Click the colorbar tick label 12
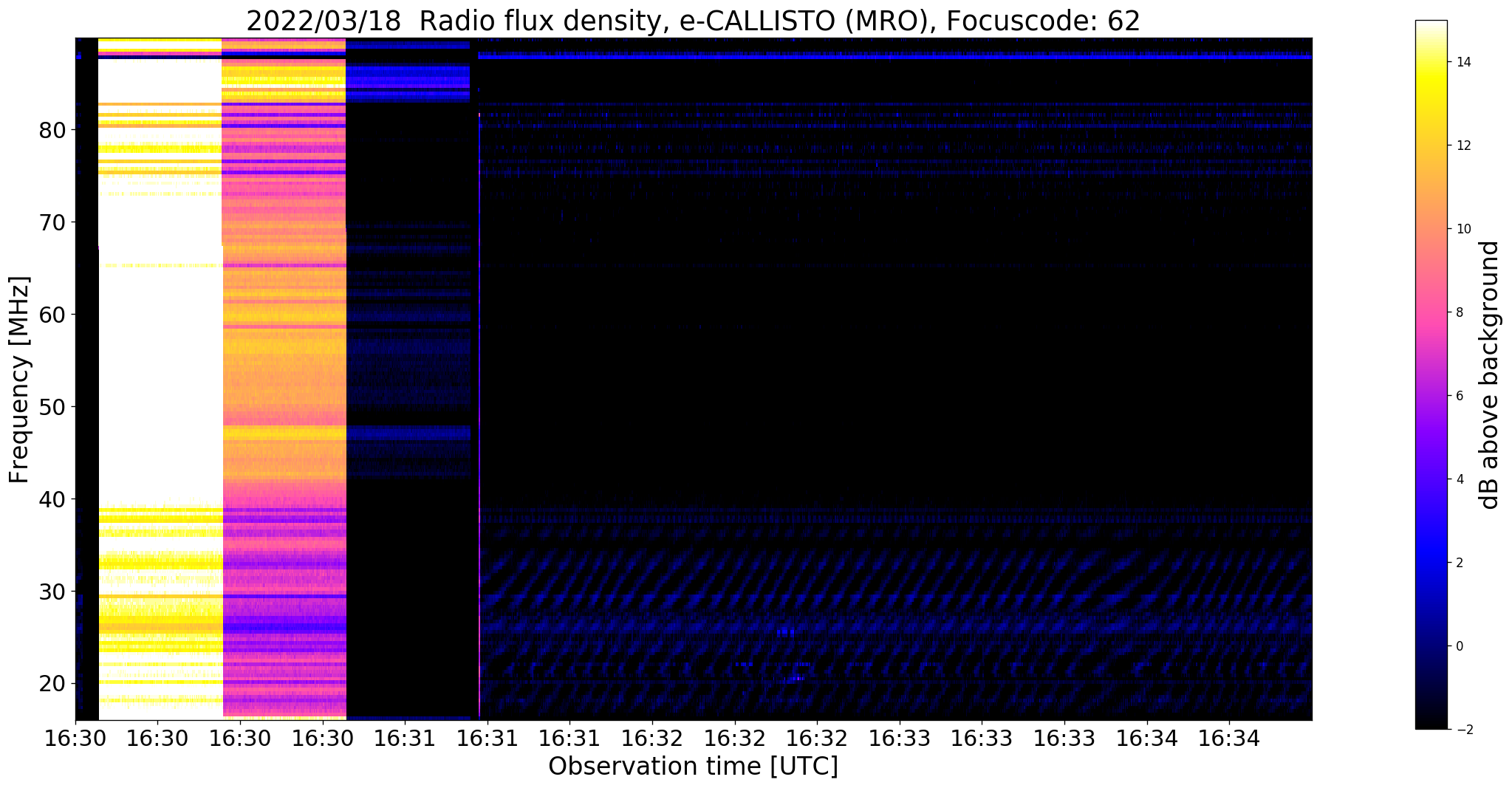The image size is (1512, 788). click(x=1463, y=145)
